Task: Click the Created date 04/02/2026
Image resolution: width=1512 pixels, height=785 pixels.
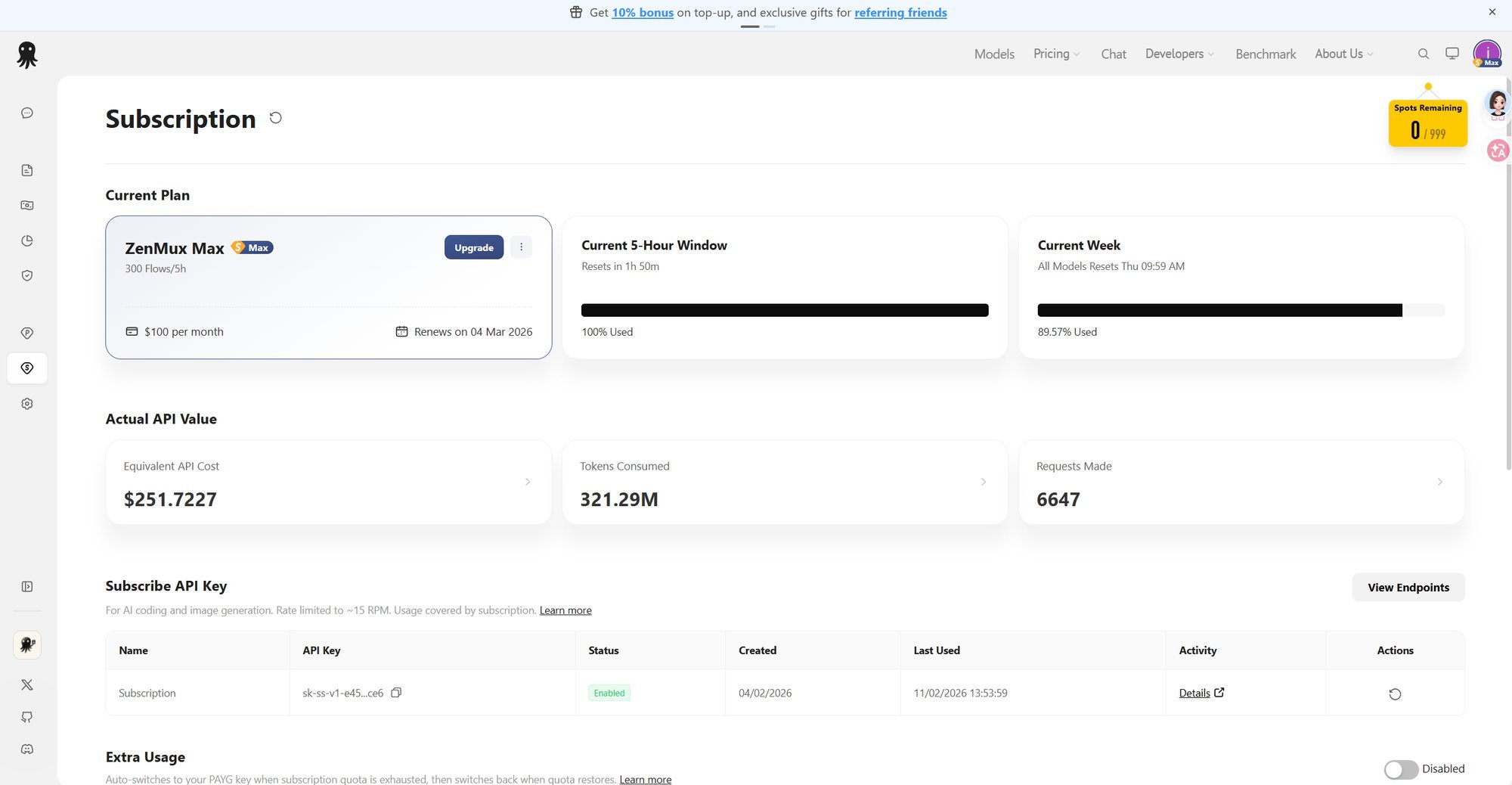Action: click(765, 693)
